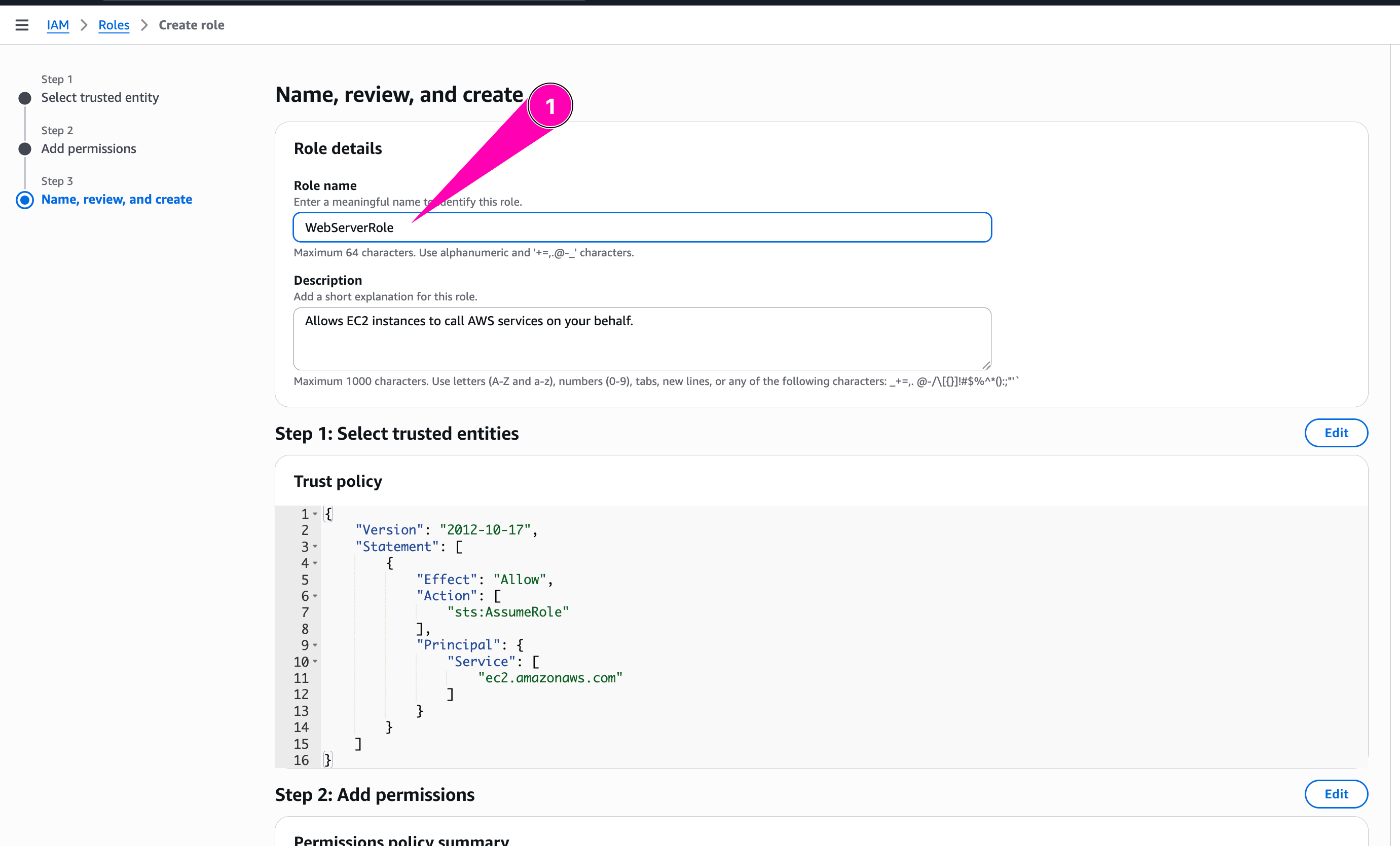Fold the line 4 statement object

tap(315, 563)
